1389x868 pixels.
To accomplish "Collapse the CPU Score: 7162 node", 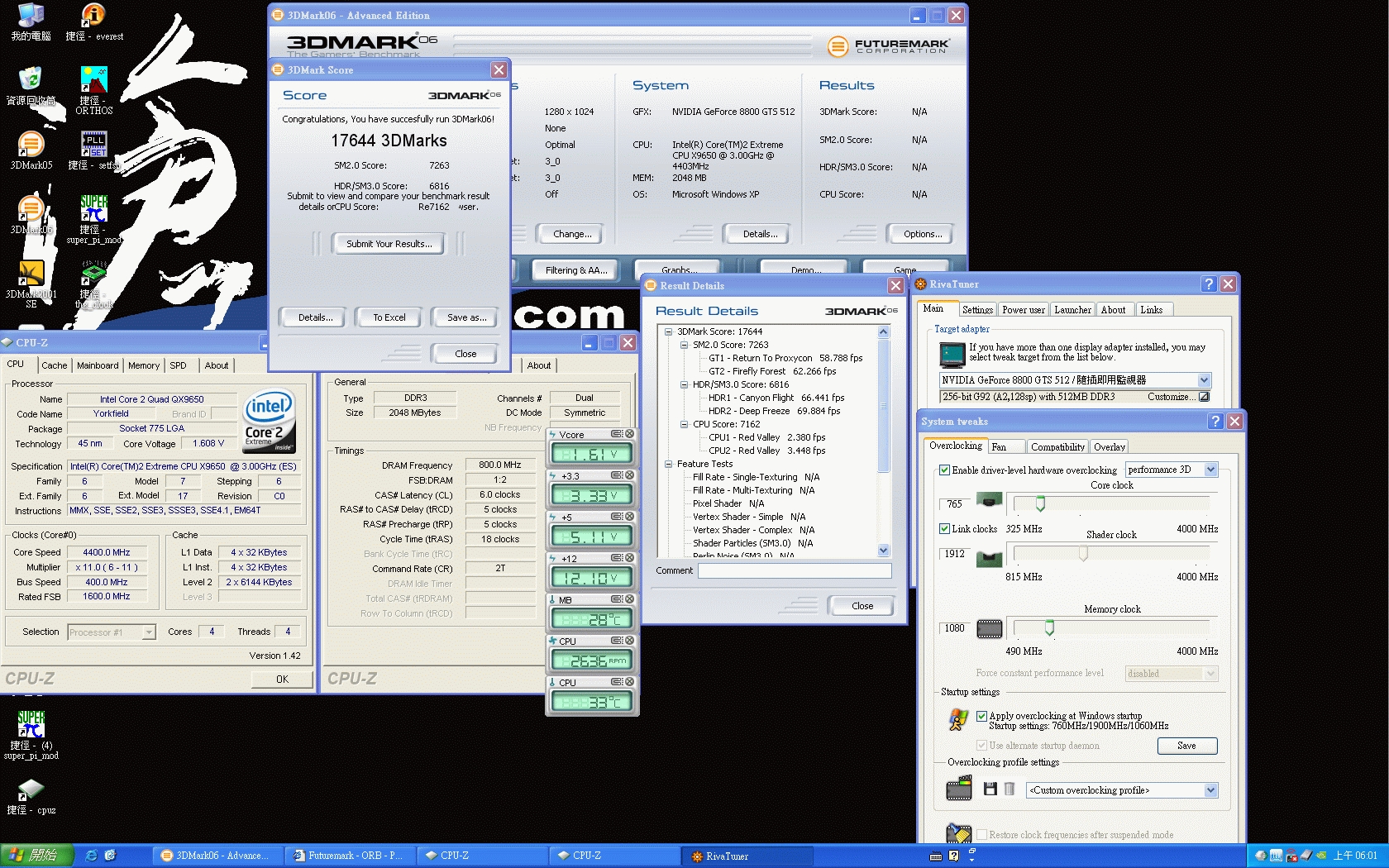I will pyautogui.click(x=684, y=424).
